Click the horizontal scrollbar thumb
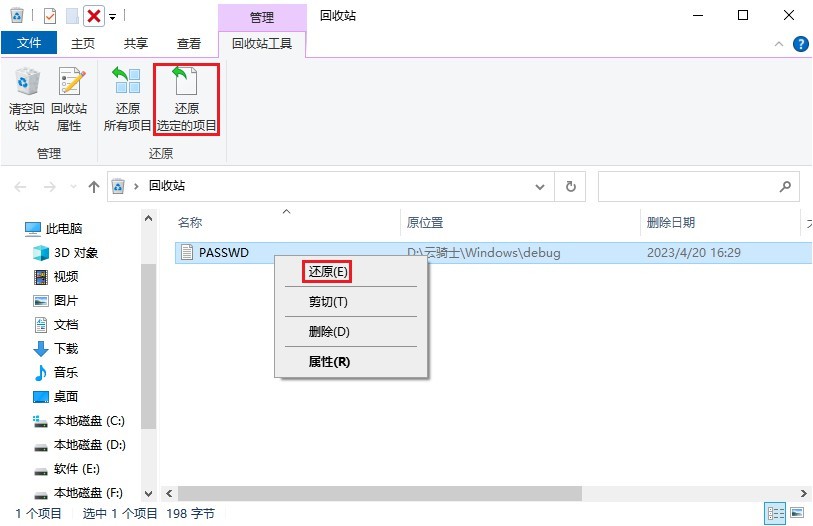Image resolution: width=813 pixels, height=526 pixels. (380, 493)
